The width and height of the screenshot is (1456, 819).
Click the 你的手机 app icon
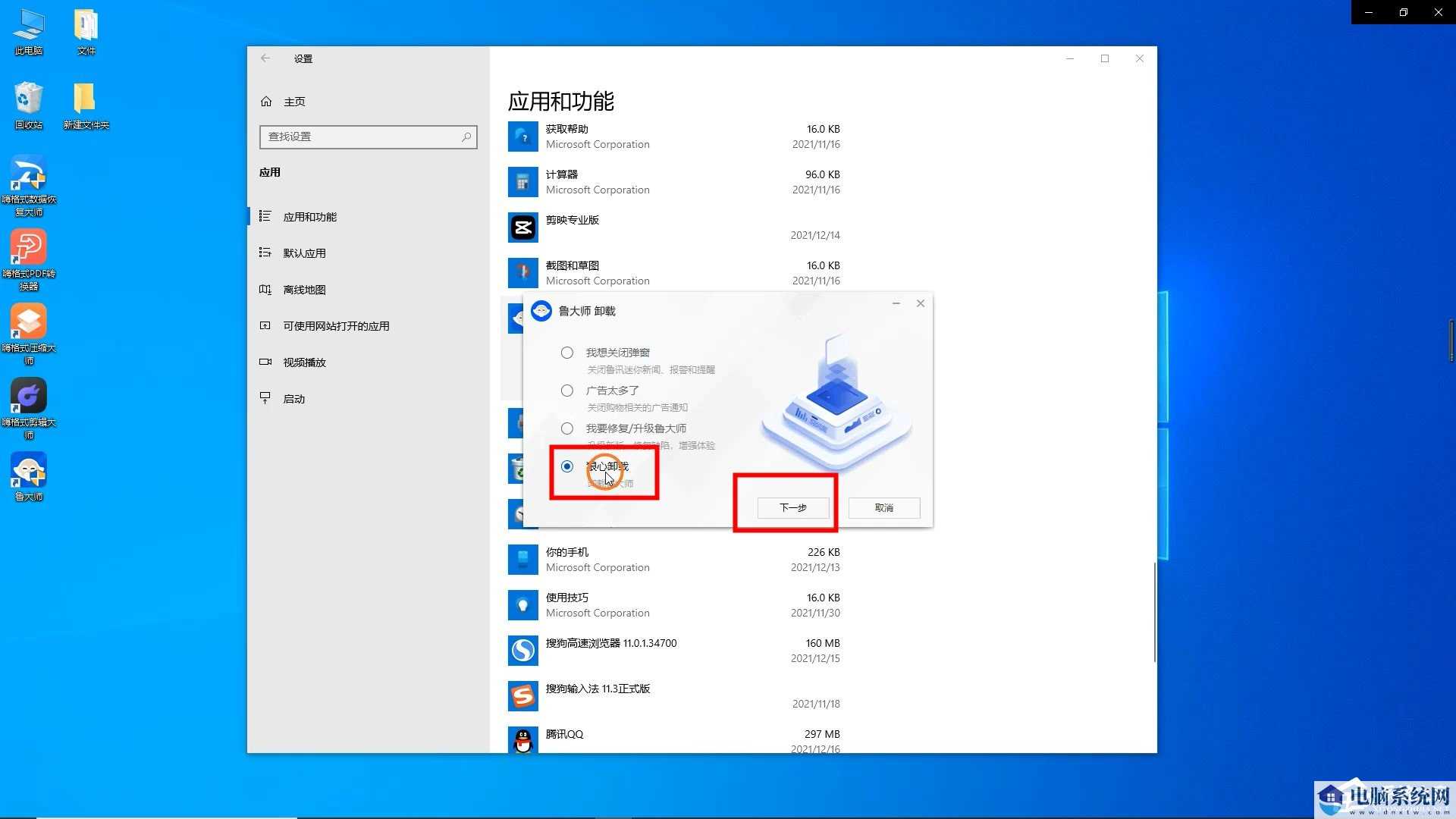click(x=522, y=560)
